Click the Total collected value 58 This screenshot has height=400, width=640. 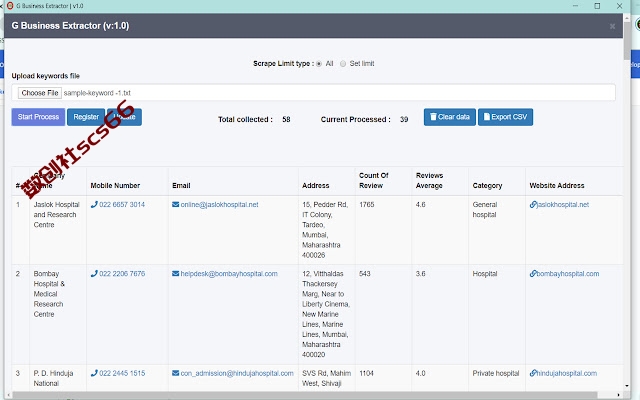pyautogui.click(x=286, y=120)
